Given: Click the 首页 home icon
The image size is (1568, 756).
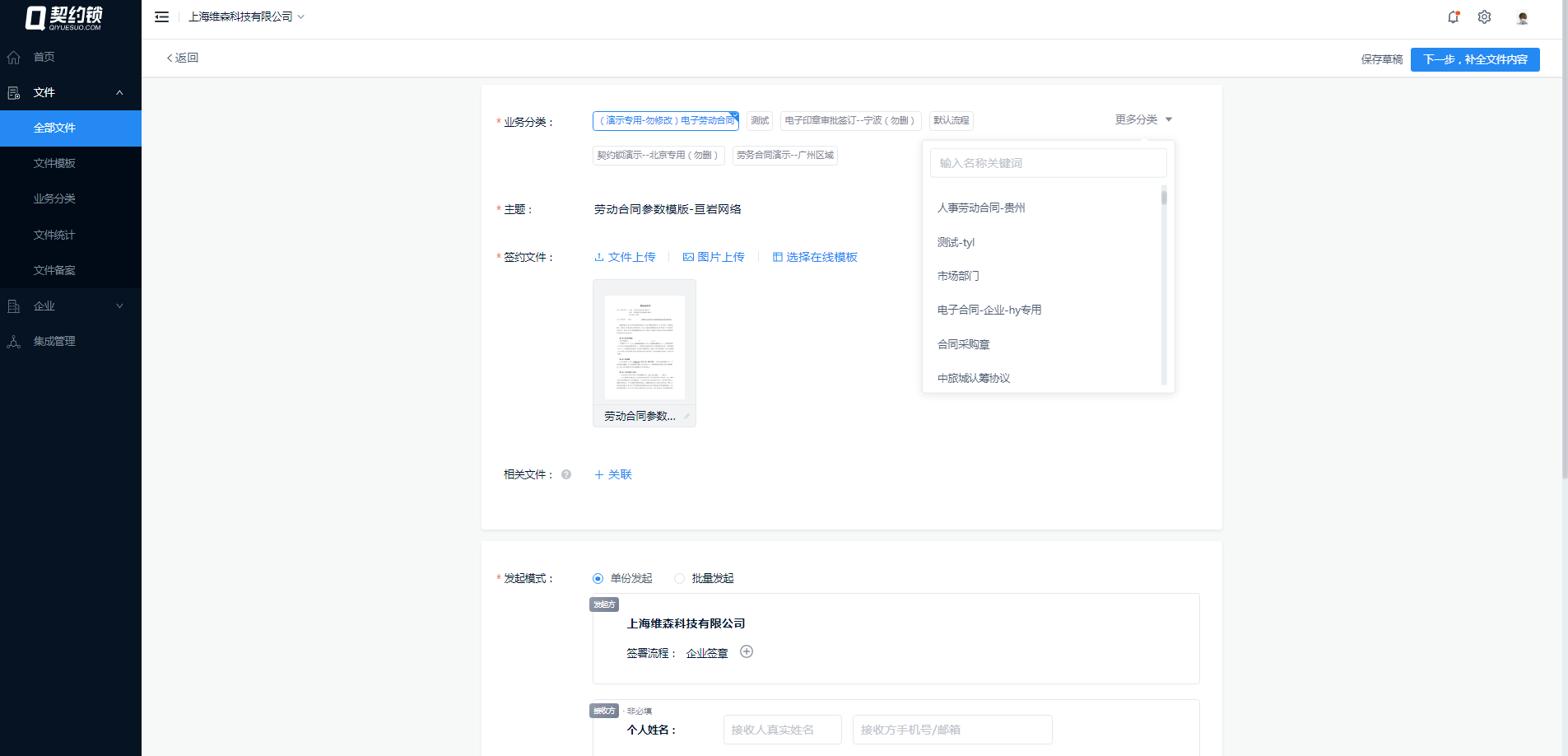Looking at the screenshot, I should point(13,57).
